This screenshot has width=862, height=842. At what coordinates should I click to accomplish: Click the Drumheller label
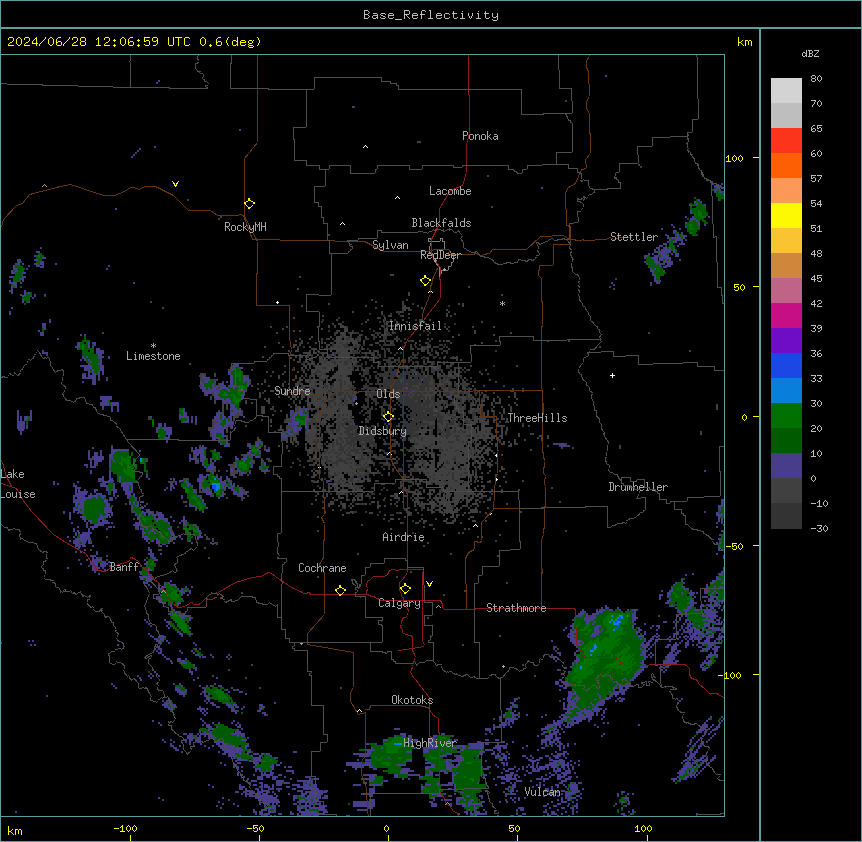[x=638, y=487]
